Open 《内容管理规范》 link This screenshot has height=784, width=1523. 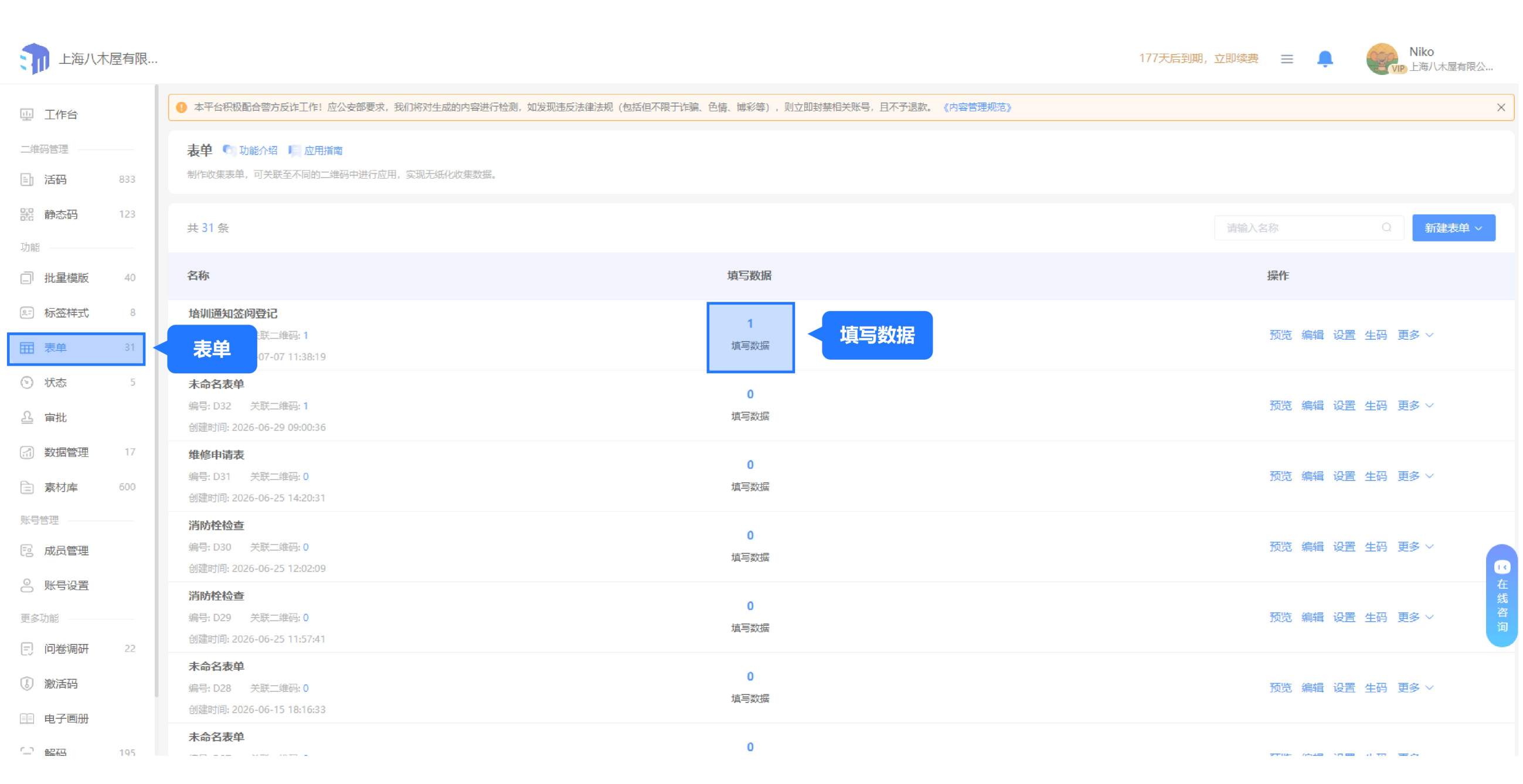[x=977, y=108]
